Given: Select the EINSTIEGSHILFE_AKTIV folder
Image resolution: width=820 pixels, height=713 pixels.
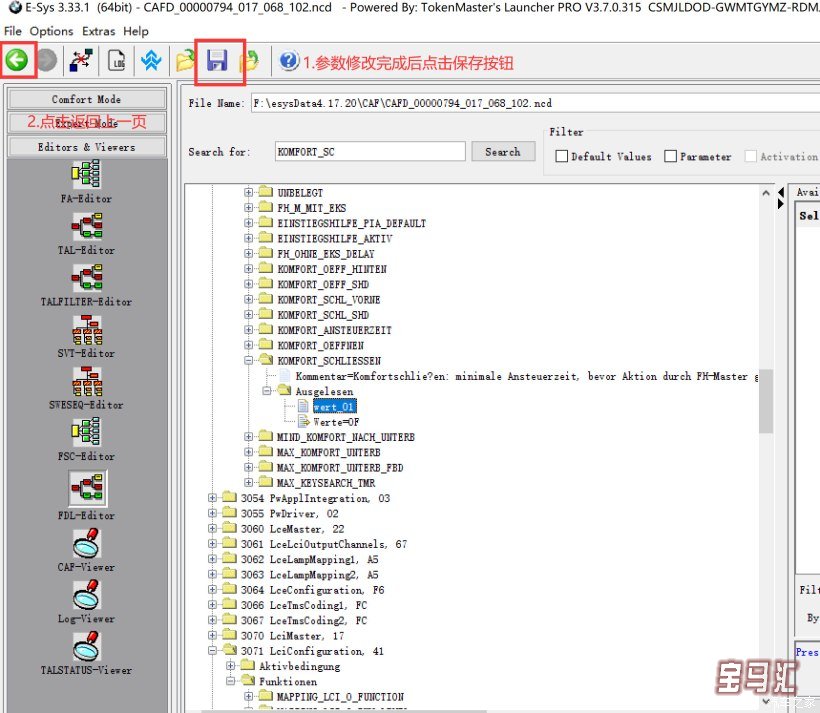Looking at the screenshot, I should pos(335,239).
